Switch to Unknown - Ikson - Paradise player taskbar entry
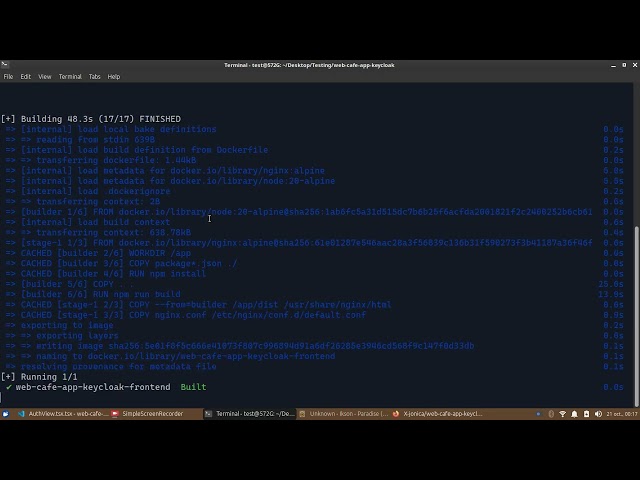640x480 pixels. click(344, 414)
